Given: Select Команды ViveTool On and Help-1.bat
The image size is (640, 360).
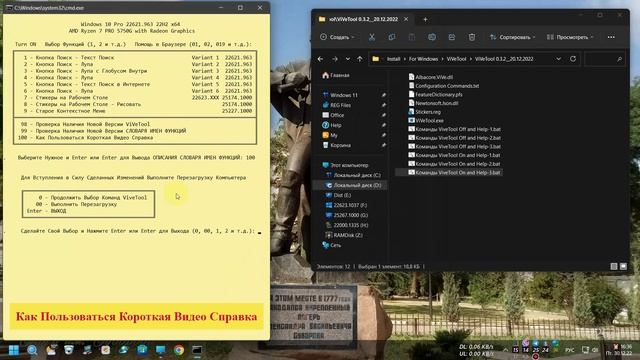Looking at the screenshot, I should coord(454,155).
